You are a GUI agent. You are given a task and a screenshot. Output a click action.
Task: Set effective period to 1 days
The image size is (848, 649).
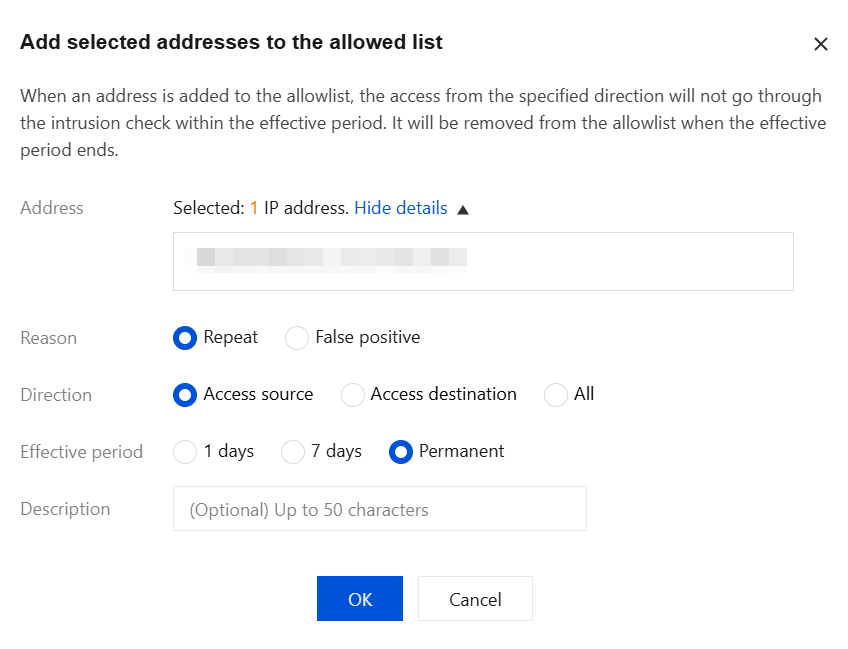tap(185, 452)
